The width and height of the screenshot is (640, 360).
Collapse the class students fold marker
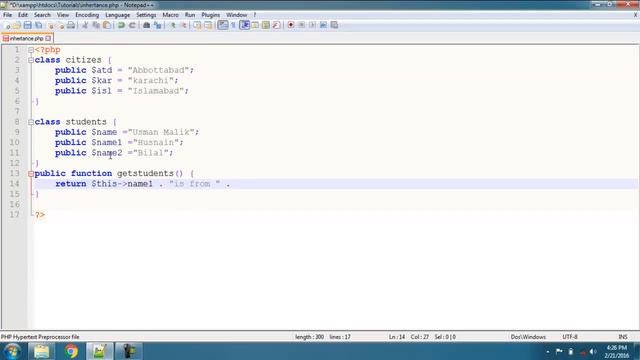coord(31,122)
